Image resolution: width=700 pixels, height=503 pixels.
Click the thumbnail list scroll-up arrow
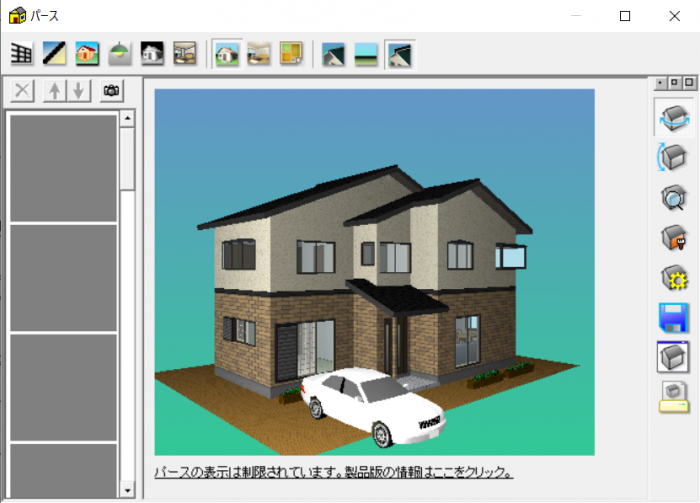tap(127, 119)
